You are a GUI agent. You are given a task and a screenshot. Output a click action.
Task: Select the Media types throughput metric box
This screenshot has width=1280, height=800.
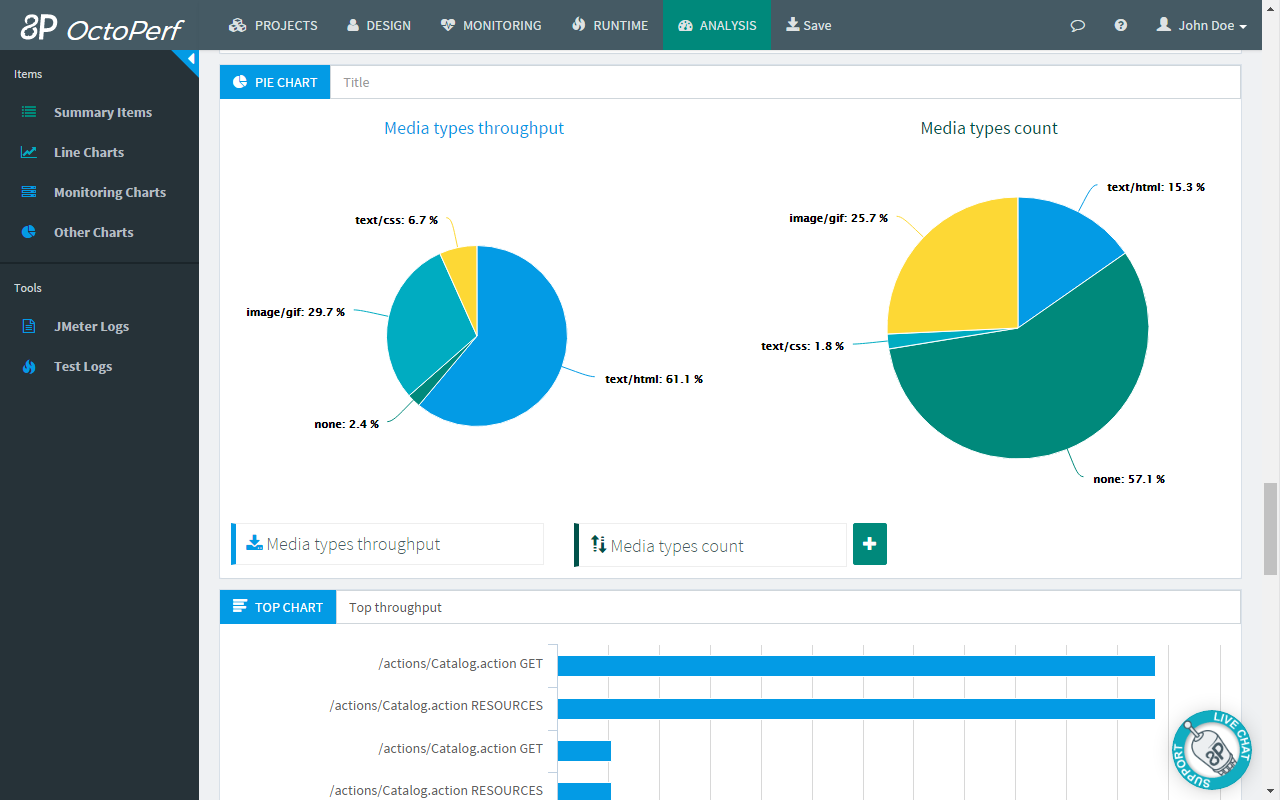pyautogui.click(x=388, y=544)
